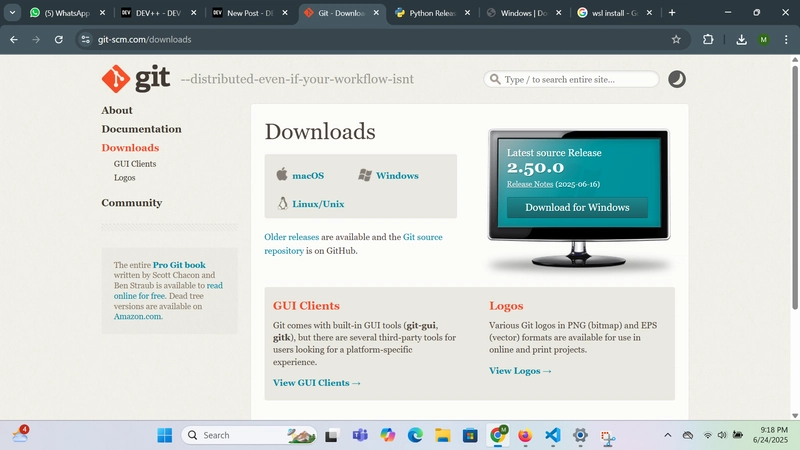Open Documentation in the sidebar
The height and width of the screenshot is (450, 800).
[141, 129]
